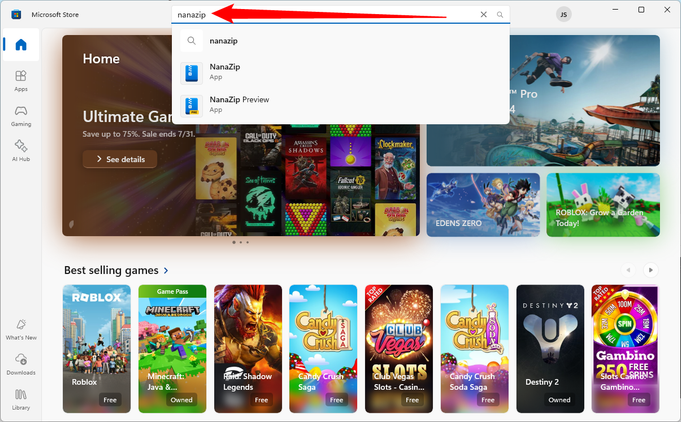
Task: Show previous games with the left carousel arrow
Action: 628,270
